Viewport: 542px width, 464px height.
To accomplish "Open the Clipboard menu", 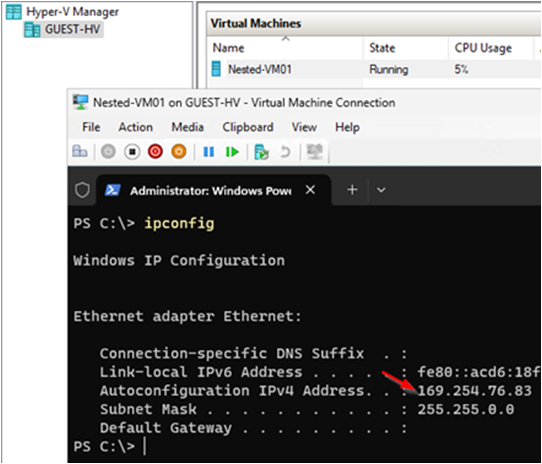I will [x=248, y=127].
